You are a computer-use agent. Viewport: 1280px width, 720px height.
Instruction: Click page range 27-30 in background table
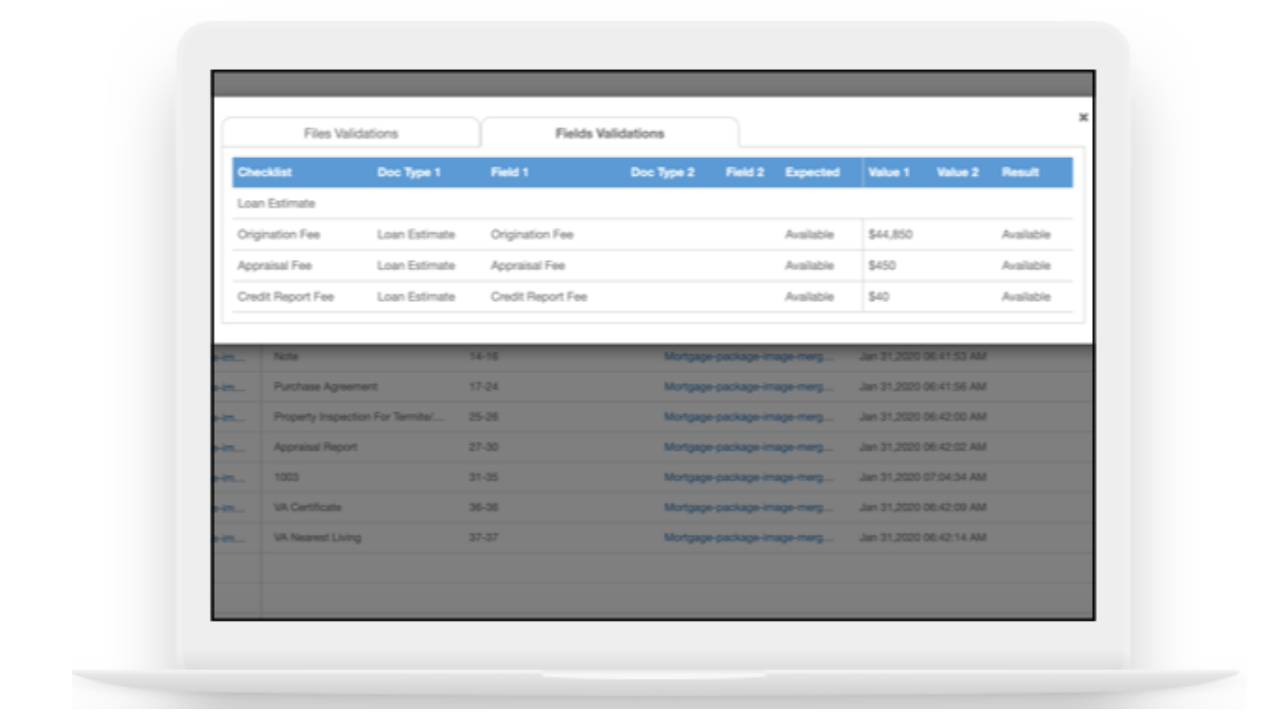point(484,447)
